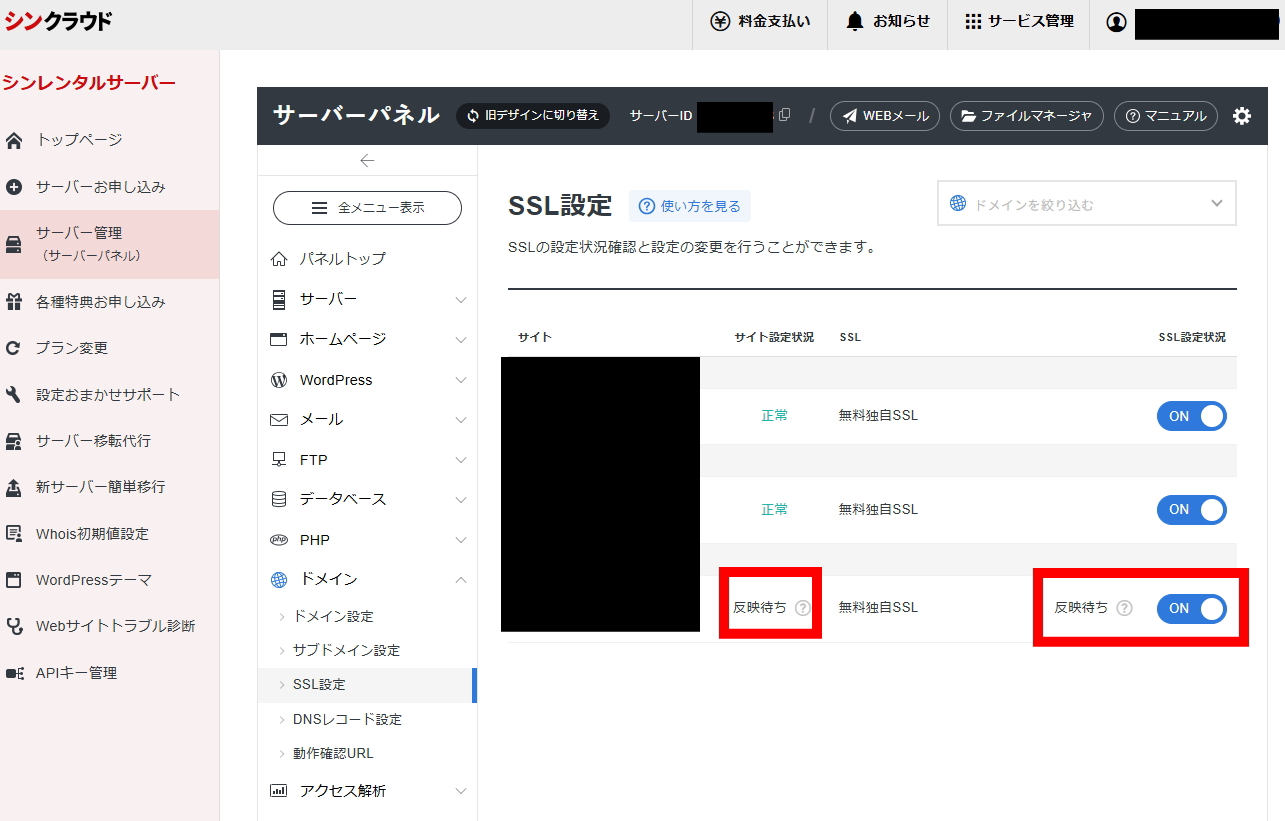Screen dimensions: 1285x821
Task: Expand the FTP menu section
Action: [367, 460]
